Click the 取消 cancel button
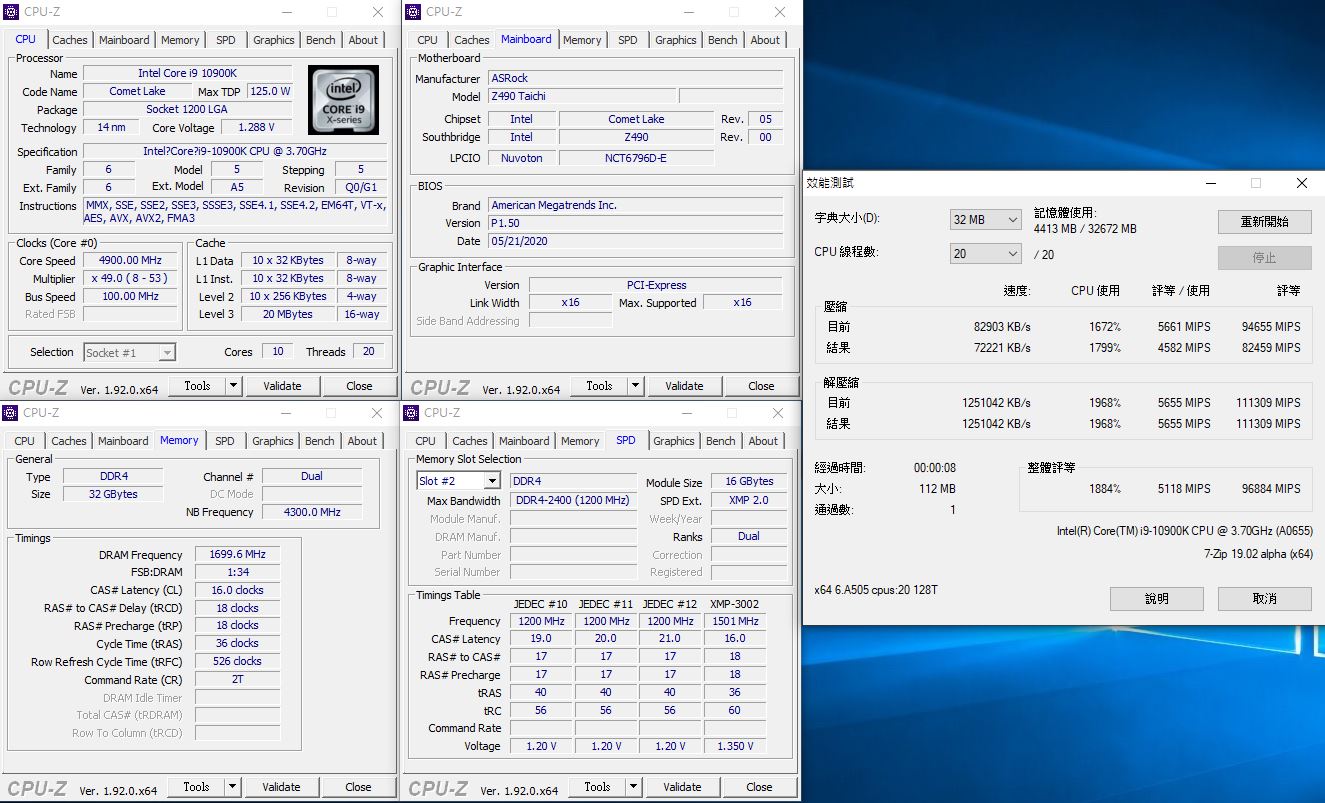Screen dimensions: 1325x803 click(1265, 598)
